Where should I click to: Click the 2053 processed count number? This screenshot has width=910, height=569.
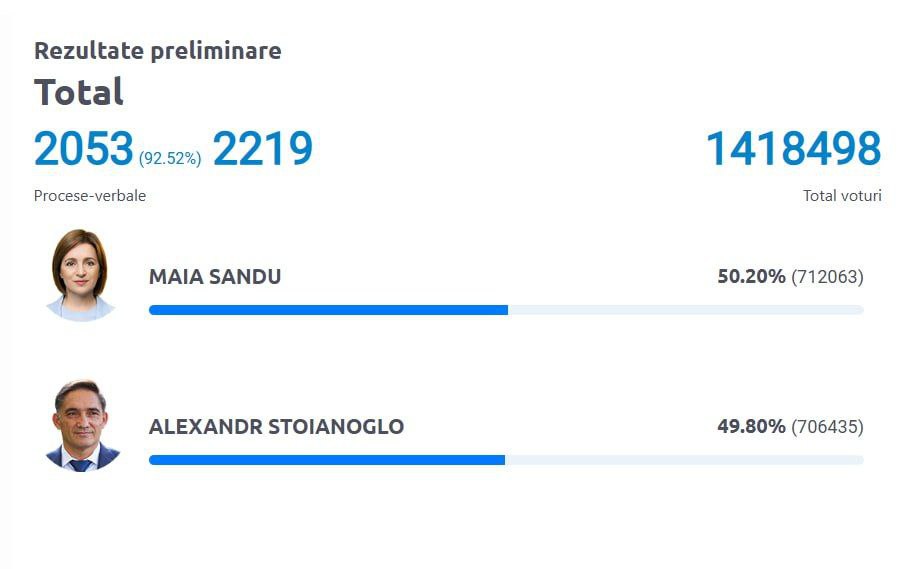click(x=84, y=150)
